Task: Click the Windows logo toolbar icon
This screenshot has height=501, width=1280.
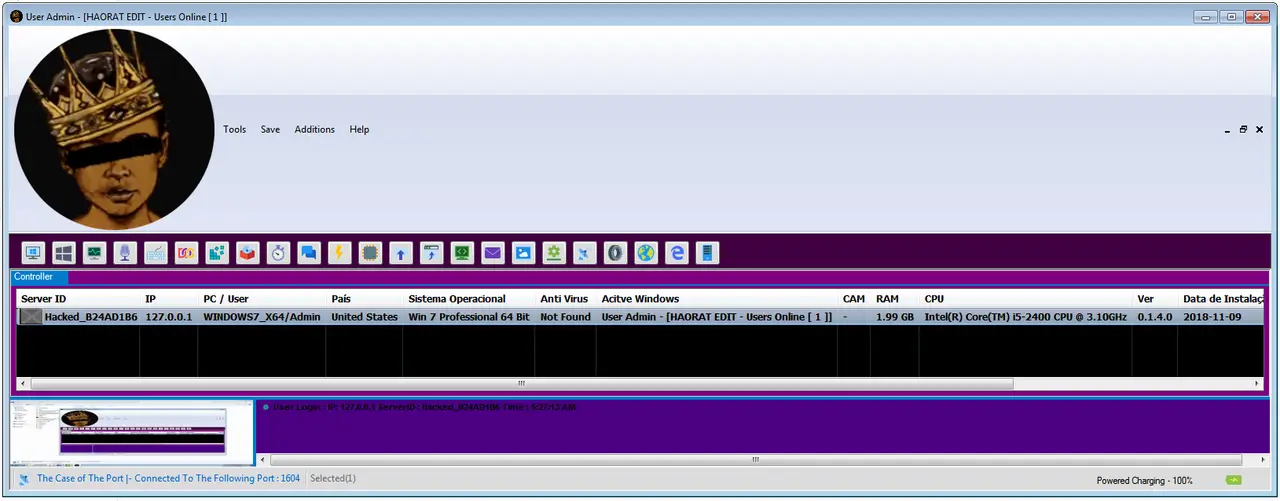Action: (x=63, y=253)
